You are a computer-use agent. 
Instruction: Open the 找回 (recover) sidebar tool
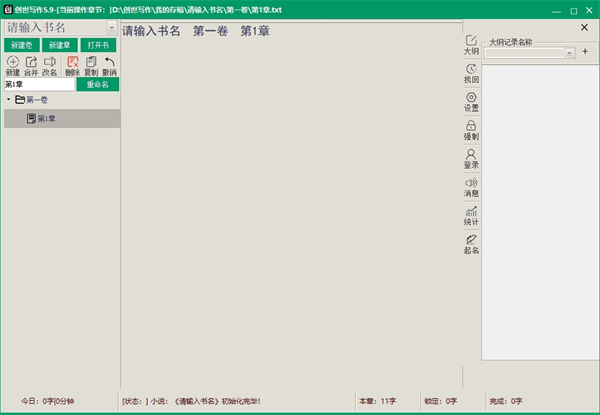pos(471,73)
